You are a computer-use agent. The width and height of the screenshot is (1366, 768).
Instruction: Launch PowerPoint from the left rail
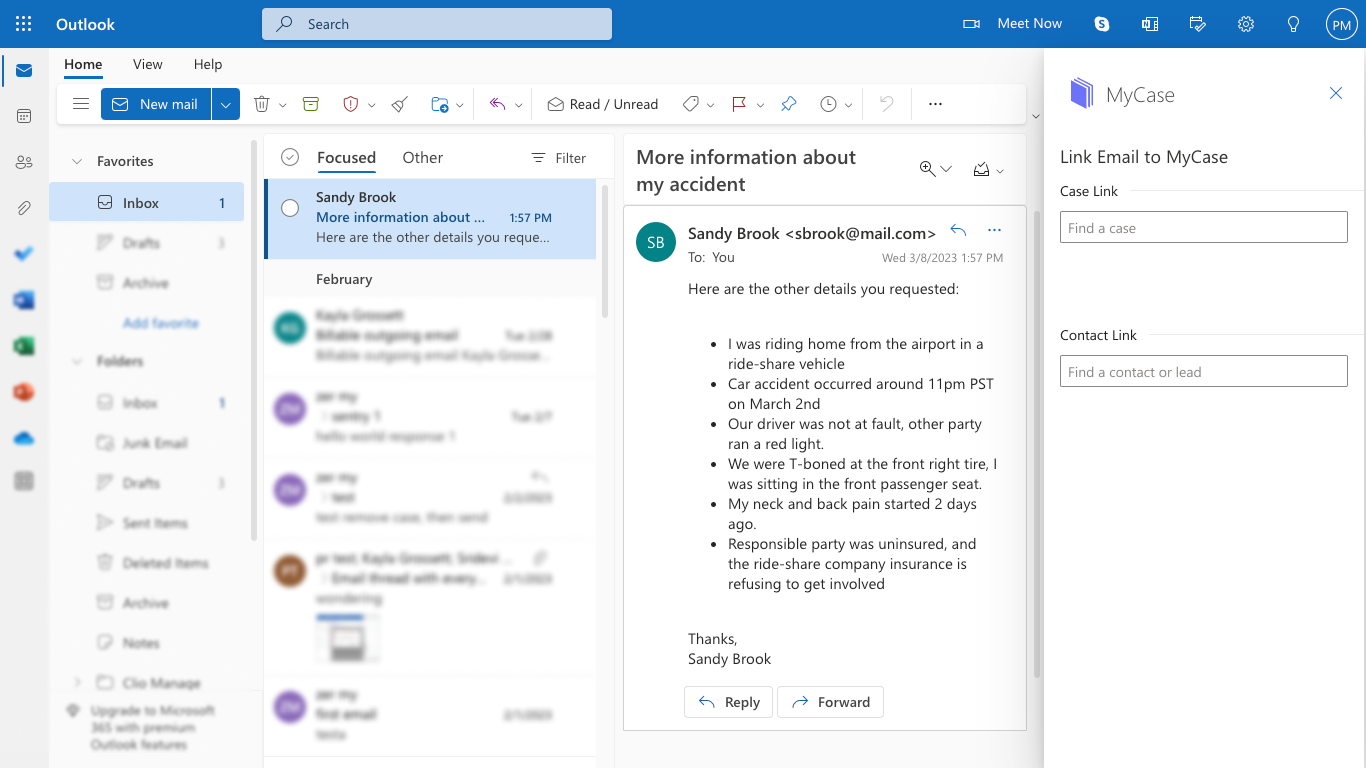pyautogui.click(x=24, y=392)
